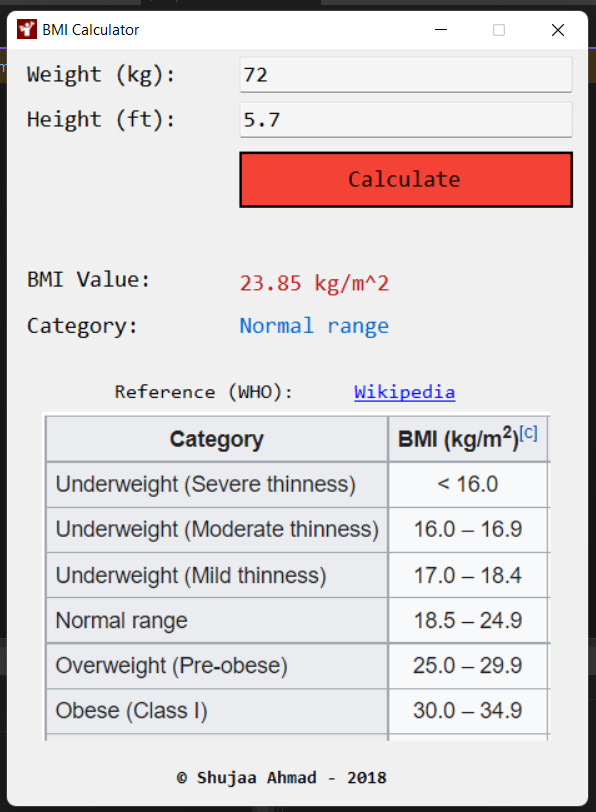The width and height of the screenshot is (596, 812).
Task: Click the Normal range row in the table
Action: coord(216,620)
